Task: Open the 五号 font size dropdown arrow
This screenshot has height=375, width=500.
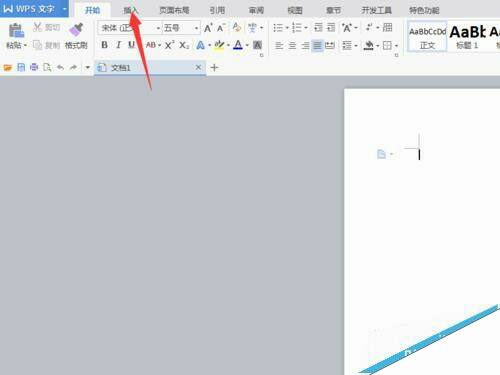Action: coord(197,28)
